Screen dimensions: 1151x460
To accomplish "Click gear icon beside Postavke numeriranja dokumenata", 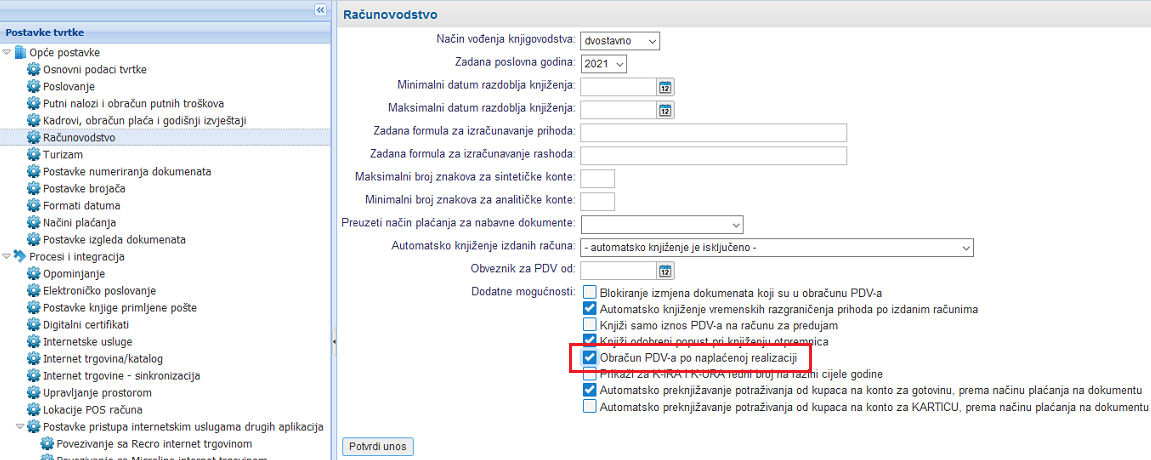I will (34, 172).
